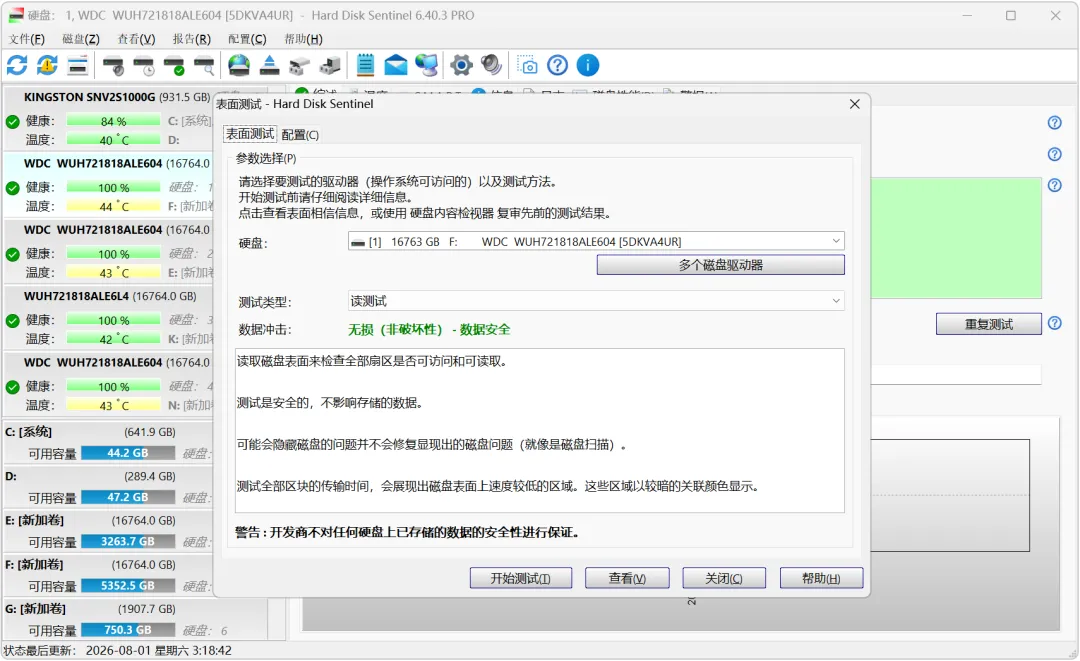Click the light green panel in main window
The width and height of the screenshot is (1080, 661).
[956, 238]
